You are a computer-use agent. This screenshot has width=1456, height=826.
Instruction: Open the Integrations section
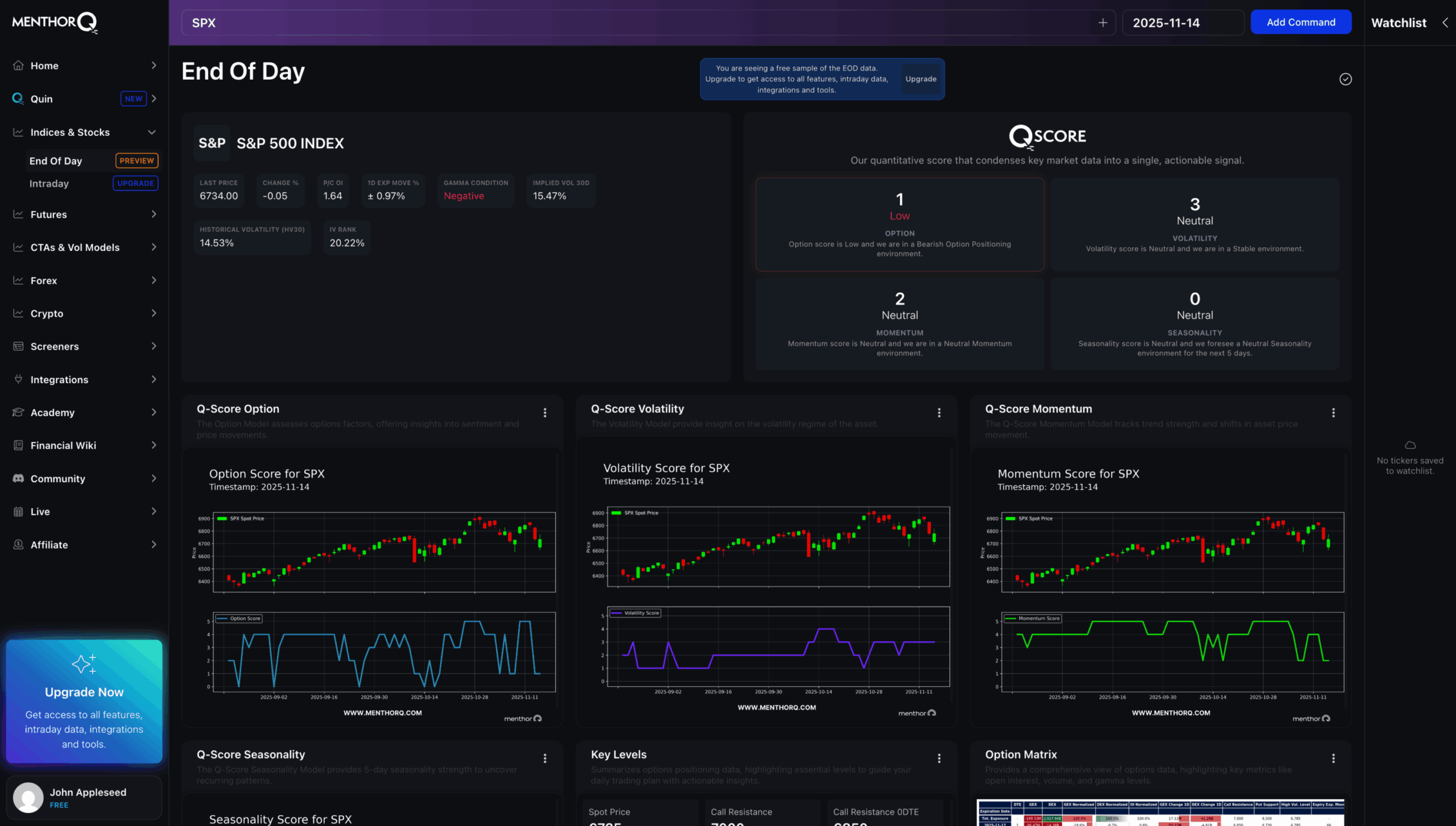(x=59, y=379)
